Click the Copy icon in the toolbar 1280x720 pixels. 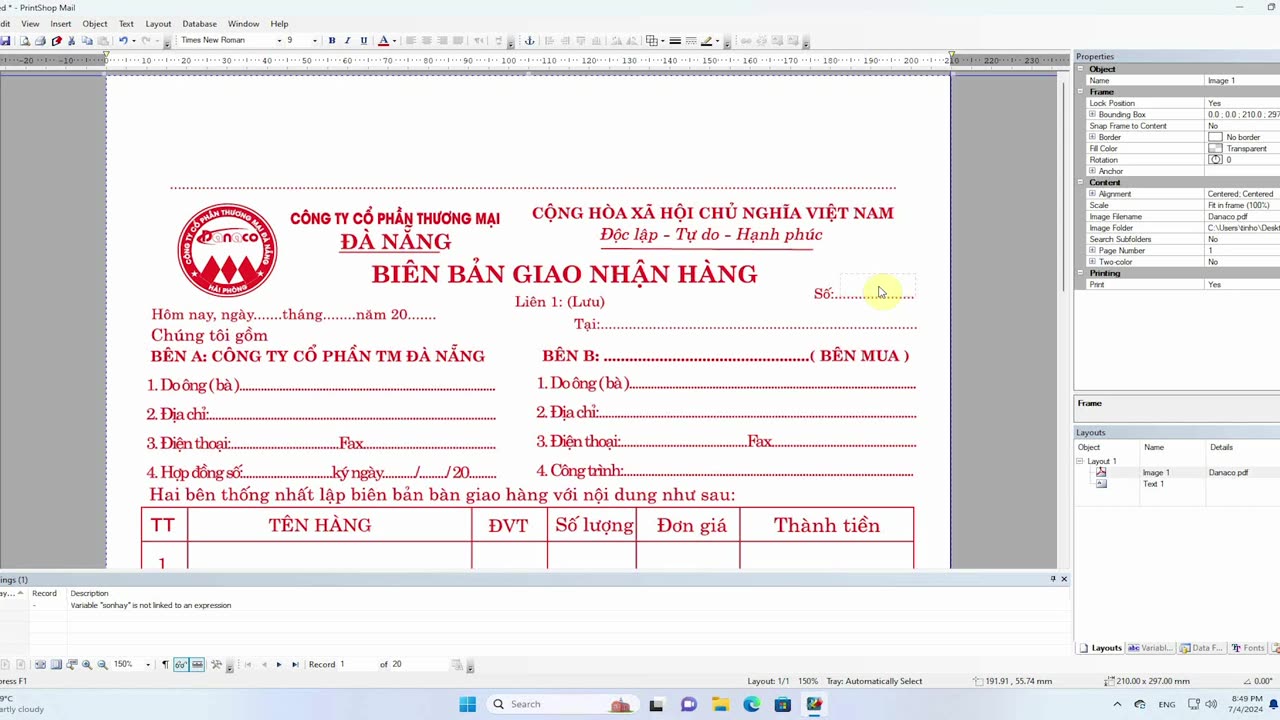(87, 41)
